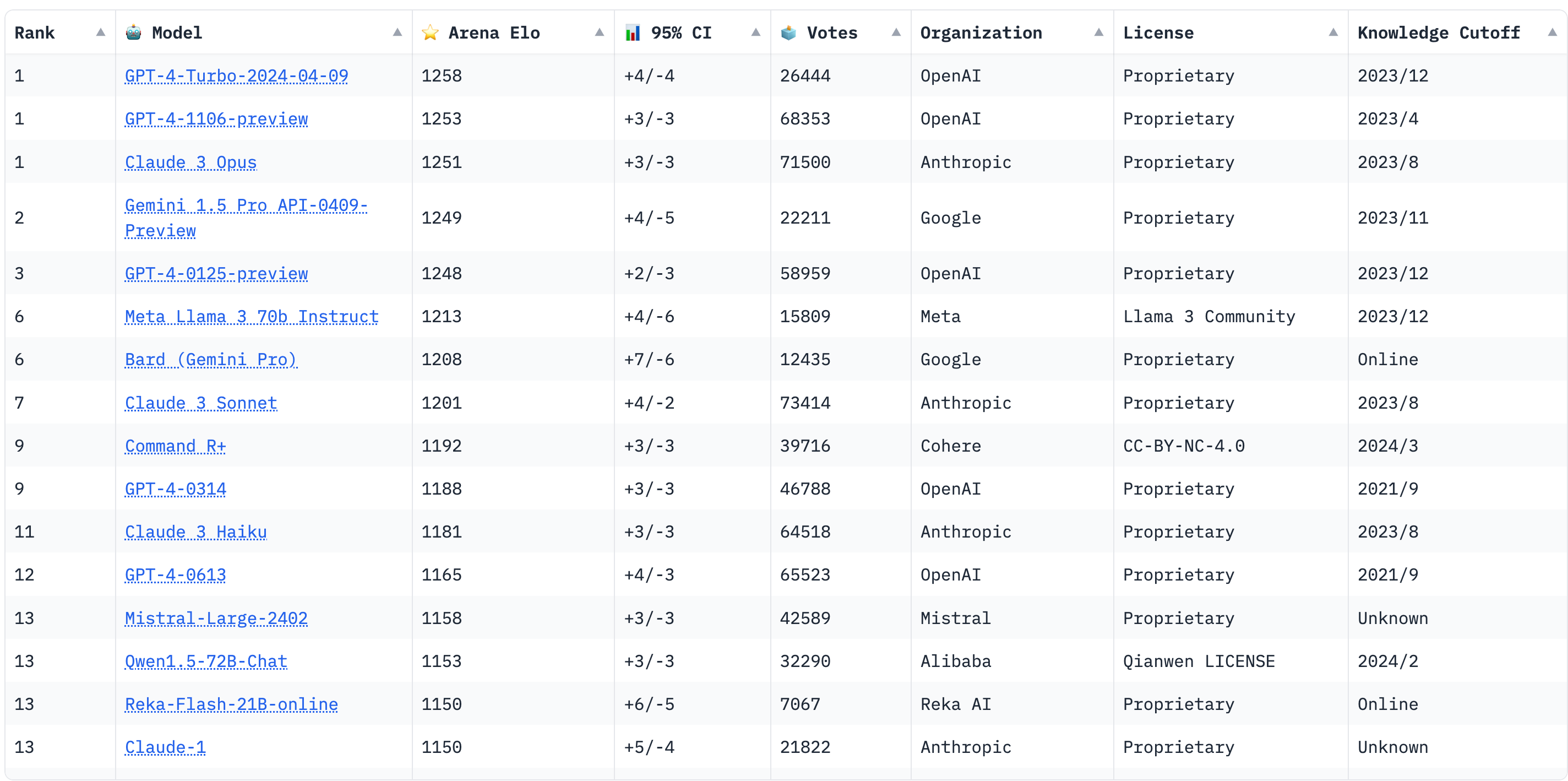
Task: Click the ballot box icon beside Votes
Action: point(788,32)
